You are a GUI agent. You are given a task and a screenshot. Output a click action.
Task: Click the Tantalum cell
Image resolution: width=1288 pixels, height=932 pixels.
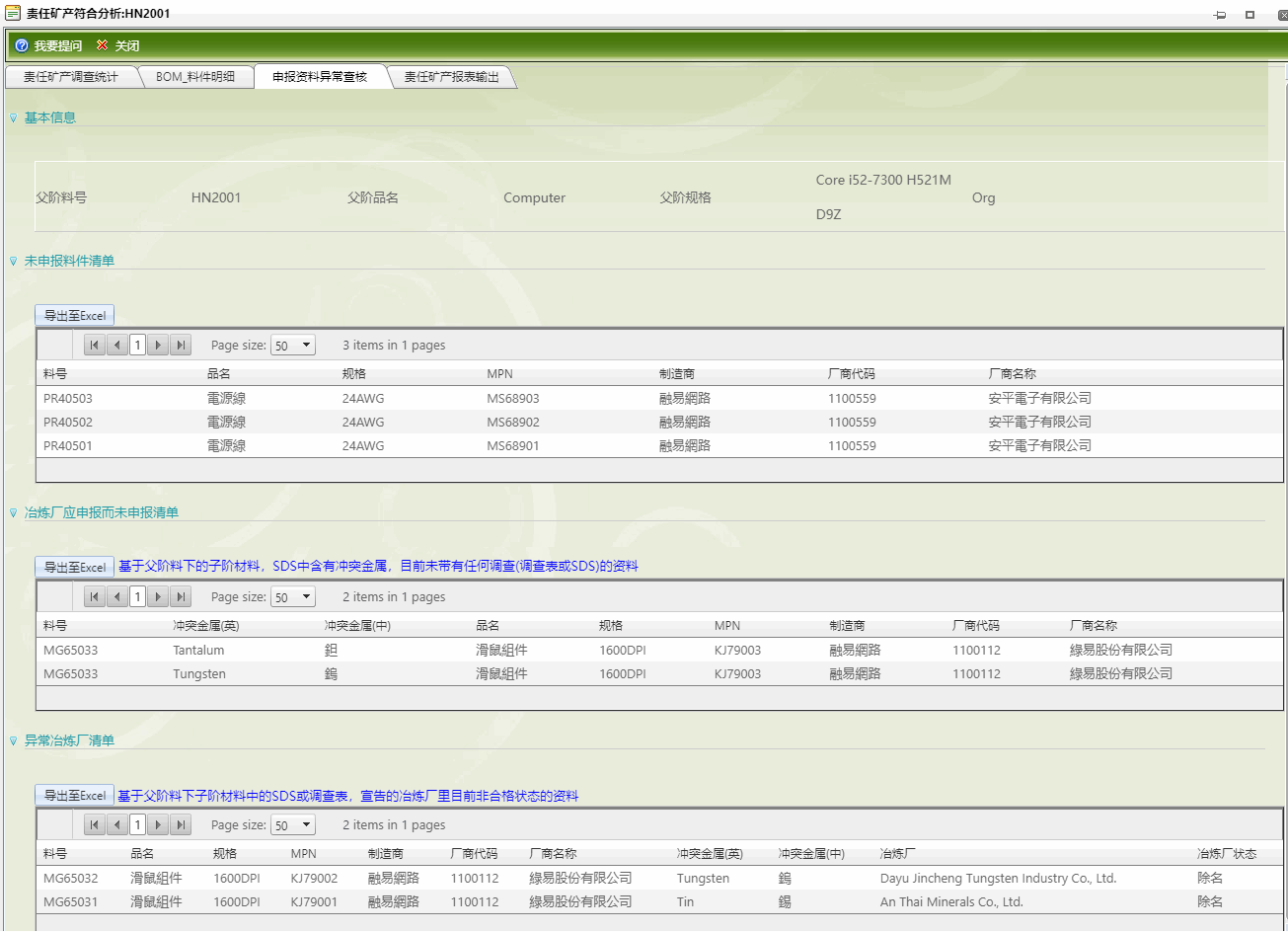pyautogui.click(x=198, y=651)
